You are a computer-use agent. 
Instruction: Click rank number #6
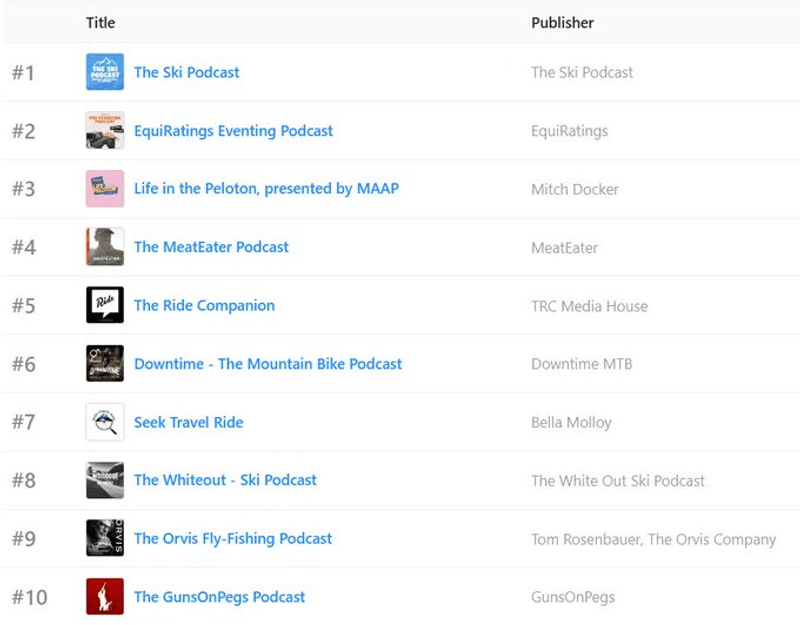pos(23,364)
